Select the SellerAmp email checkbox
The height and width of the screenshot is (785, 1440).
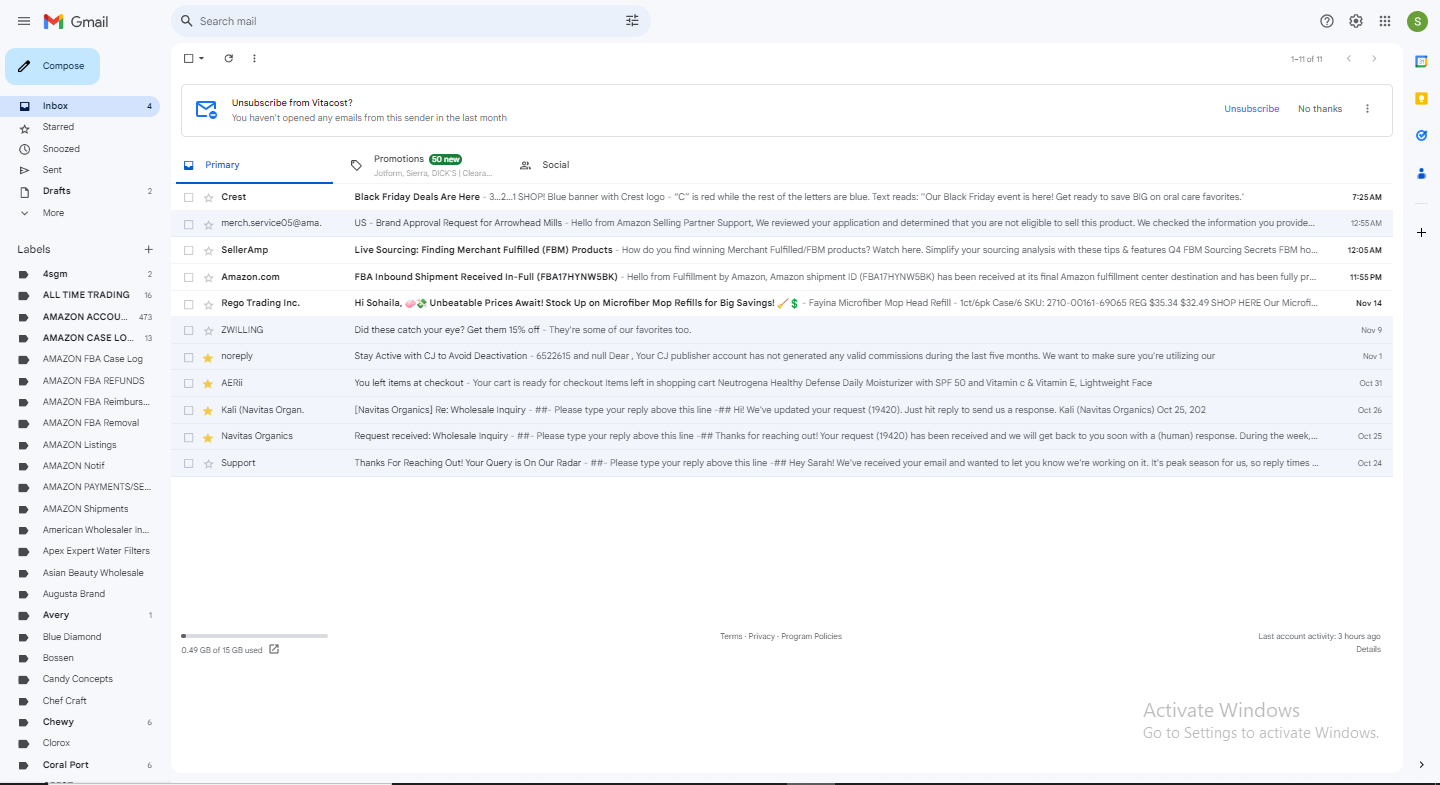pos(188,250)
